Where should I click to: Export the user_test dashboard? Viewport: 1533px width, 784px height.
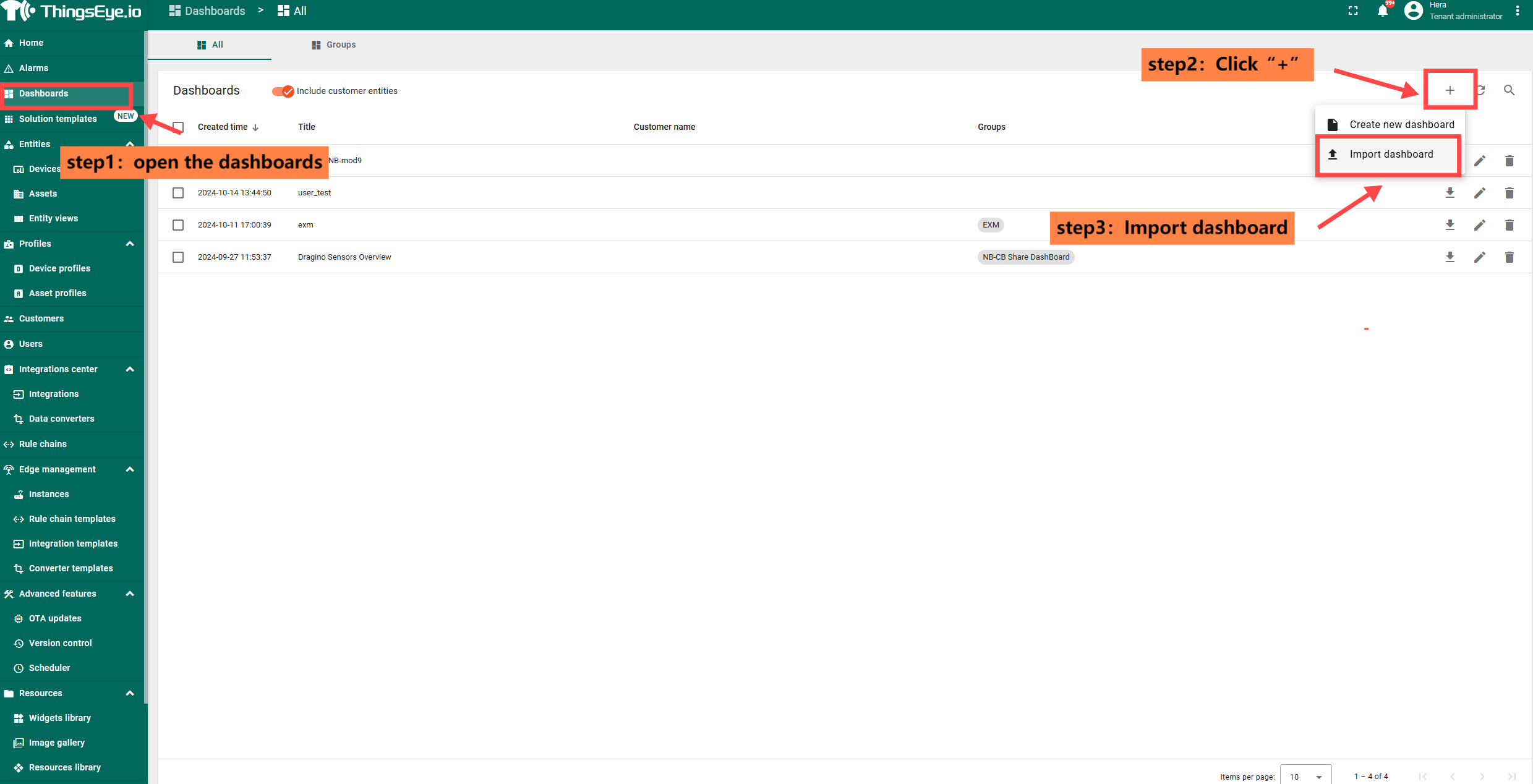coord(1450,193)
